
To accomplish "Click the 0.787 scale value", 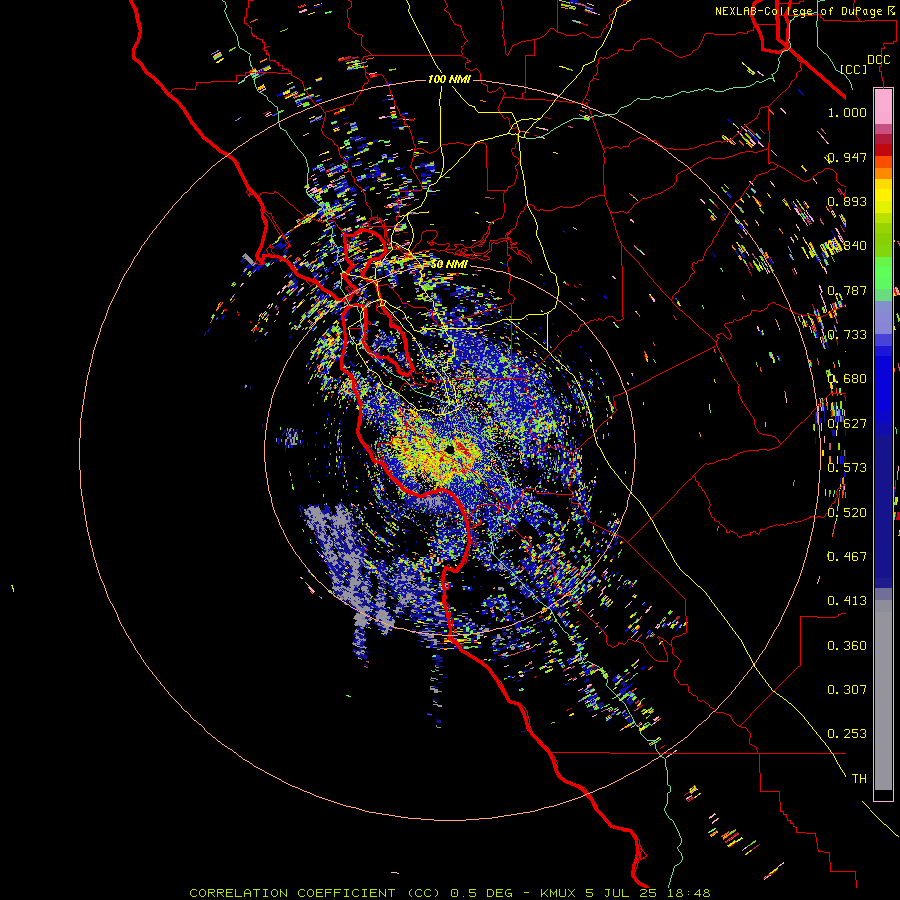I will point(847,290).
